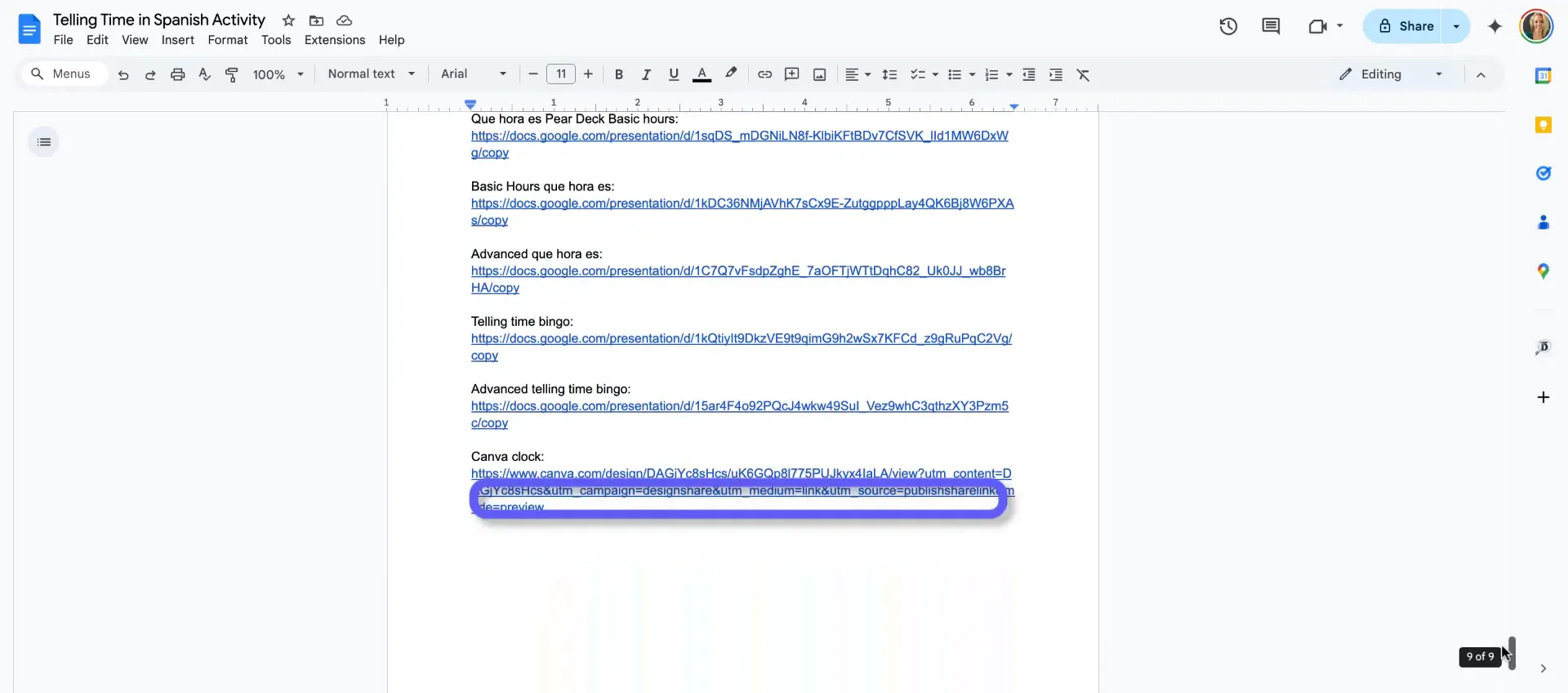Image resolution: width=1568 pixels, height=693 pixels.
Task: Open the 100% zoom dropdown
Action: (x=278, y=74)
